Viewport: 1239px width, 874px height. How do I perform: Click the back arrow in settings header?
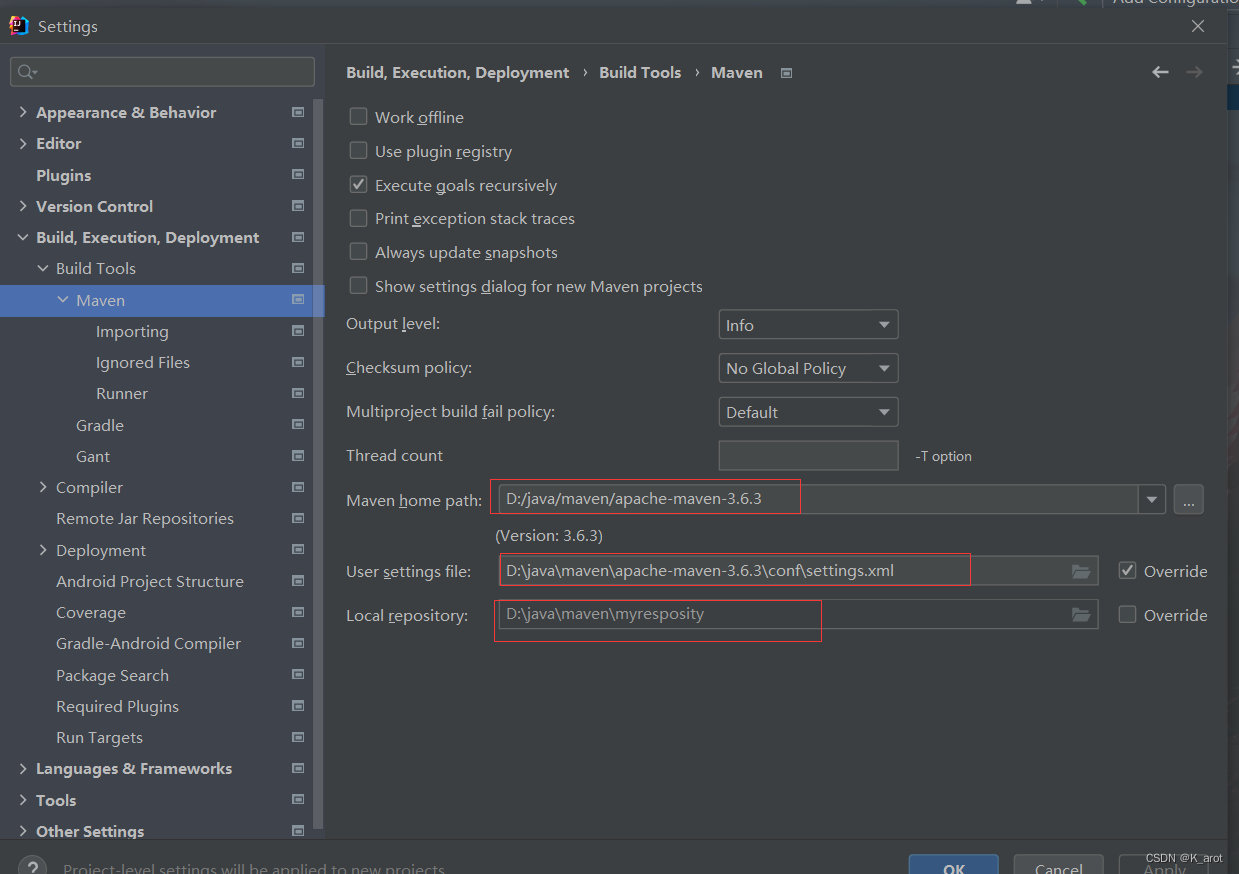(x=1160, y=72)
